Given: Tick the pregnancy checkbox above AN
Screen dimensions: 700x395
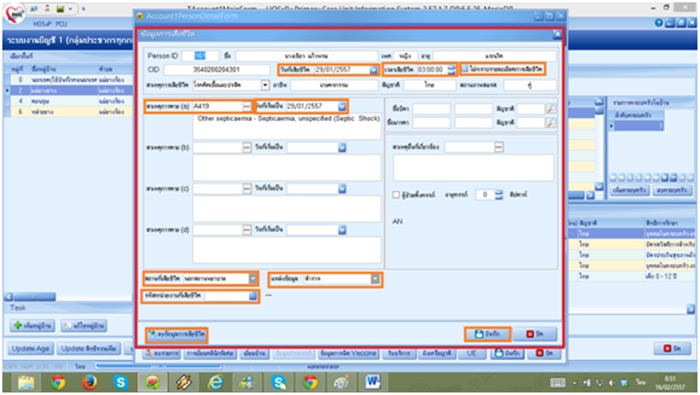Looking at the screenshot, I should point(396,195).
